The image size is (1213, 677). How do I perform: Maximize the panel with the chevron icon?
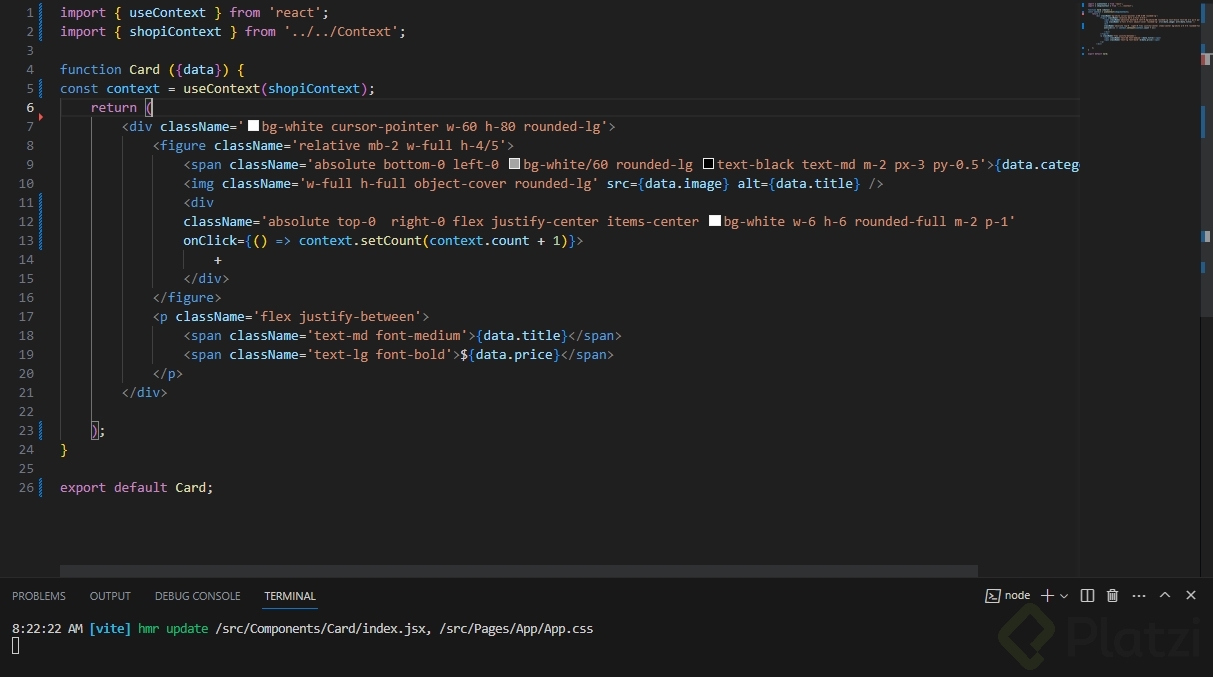[1164, 595]
